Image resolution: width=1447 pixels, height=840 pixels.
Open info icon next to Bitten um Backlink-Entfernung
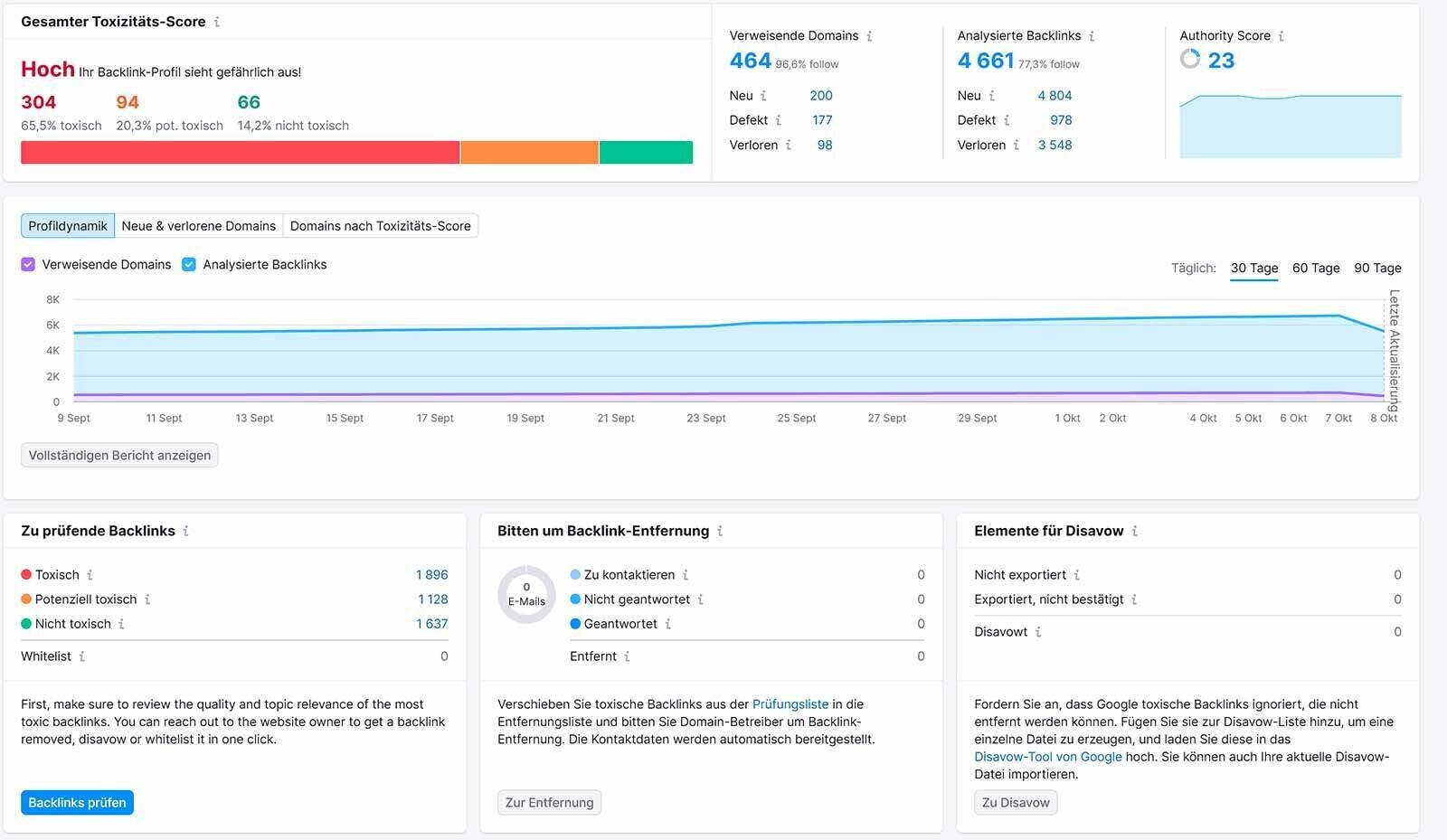720,532
